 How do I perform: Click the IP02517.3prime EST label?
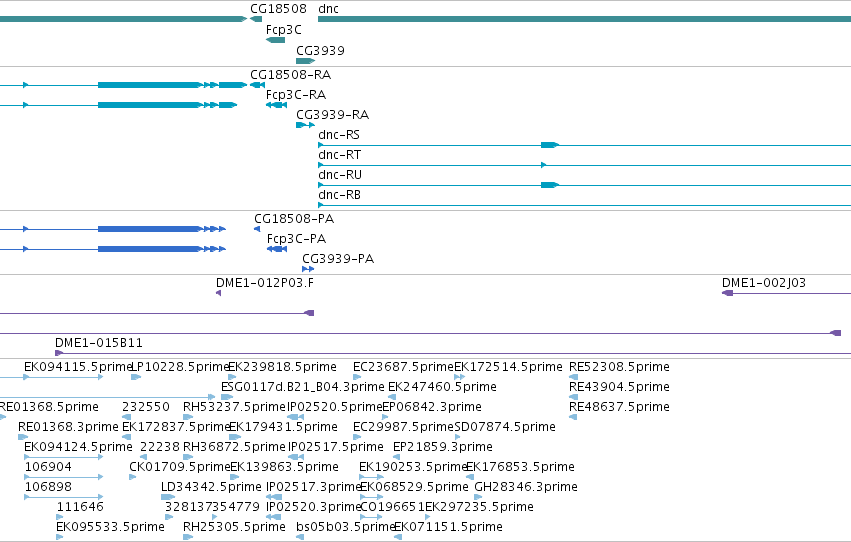coord(314,487)
